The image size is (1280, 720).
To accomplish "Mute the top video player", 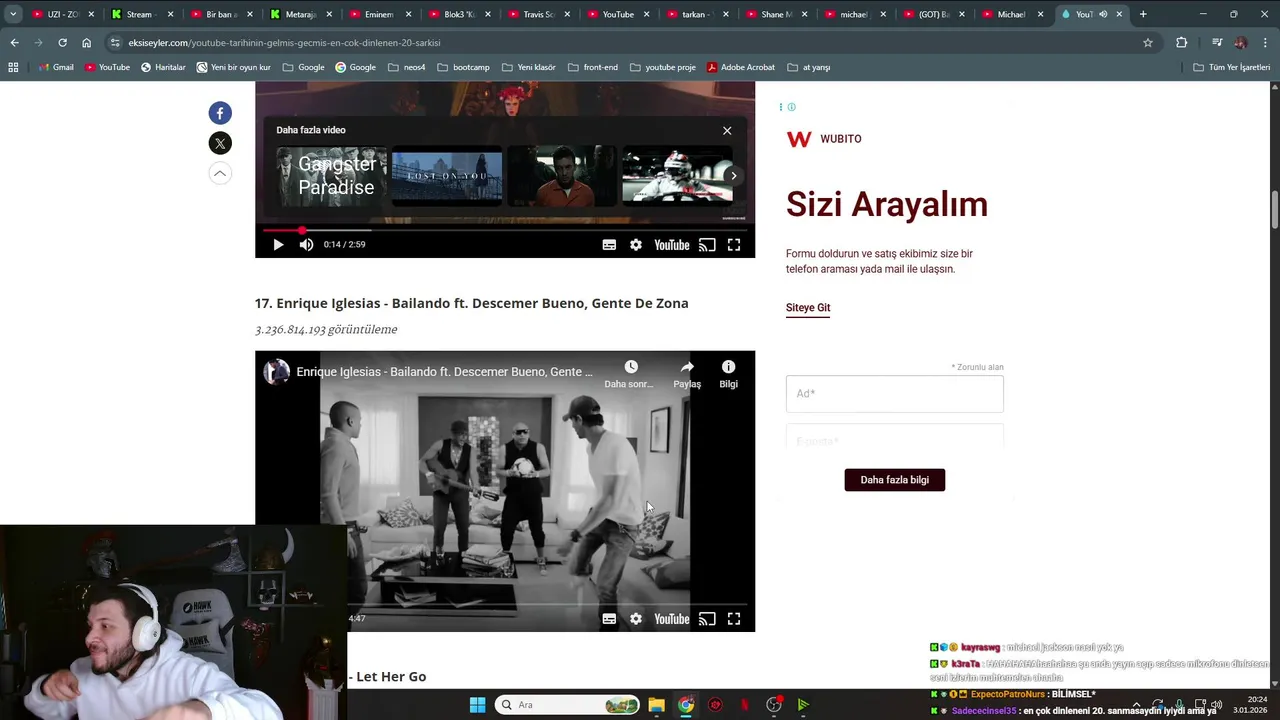I will (x=306, y=245).
